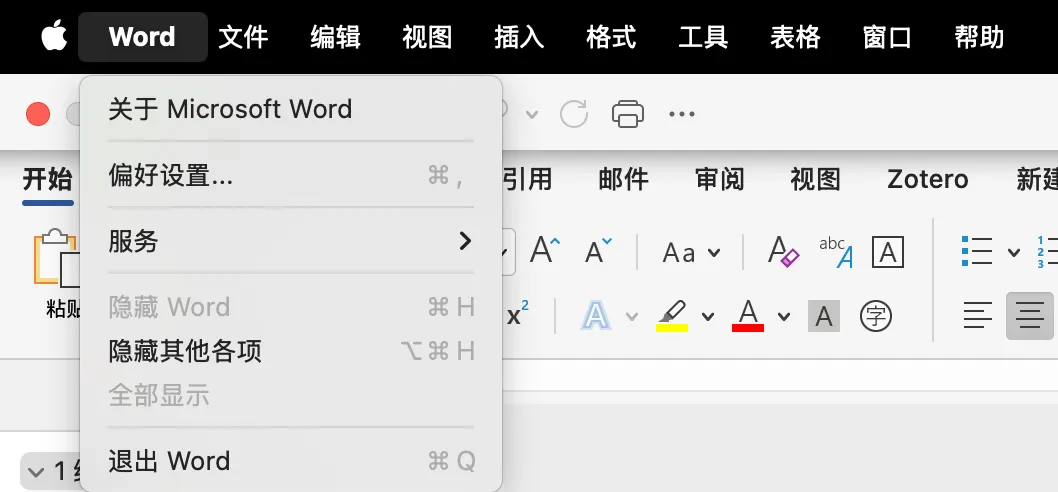Image resolution: width=1058 pixels, height=492 pixels.
Task: Click the enclosed character 字 icon
Action: (876, 316)
